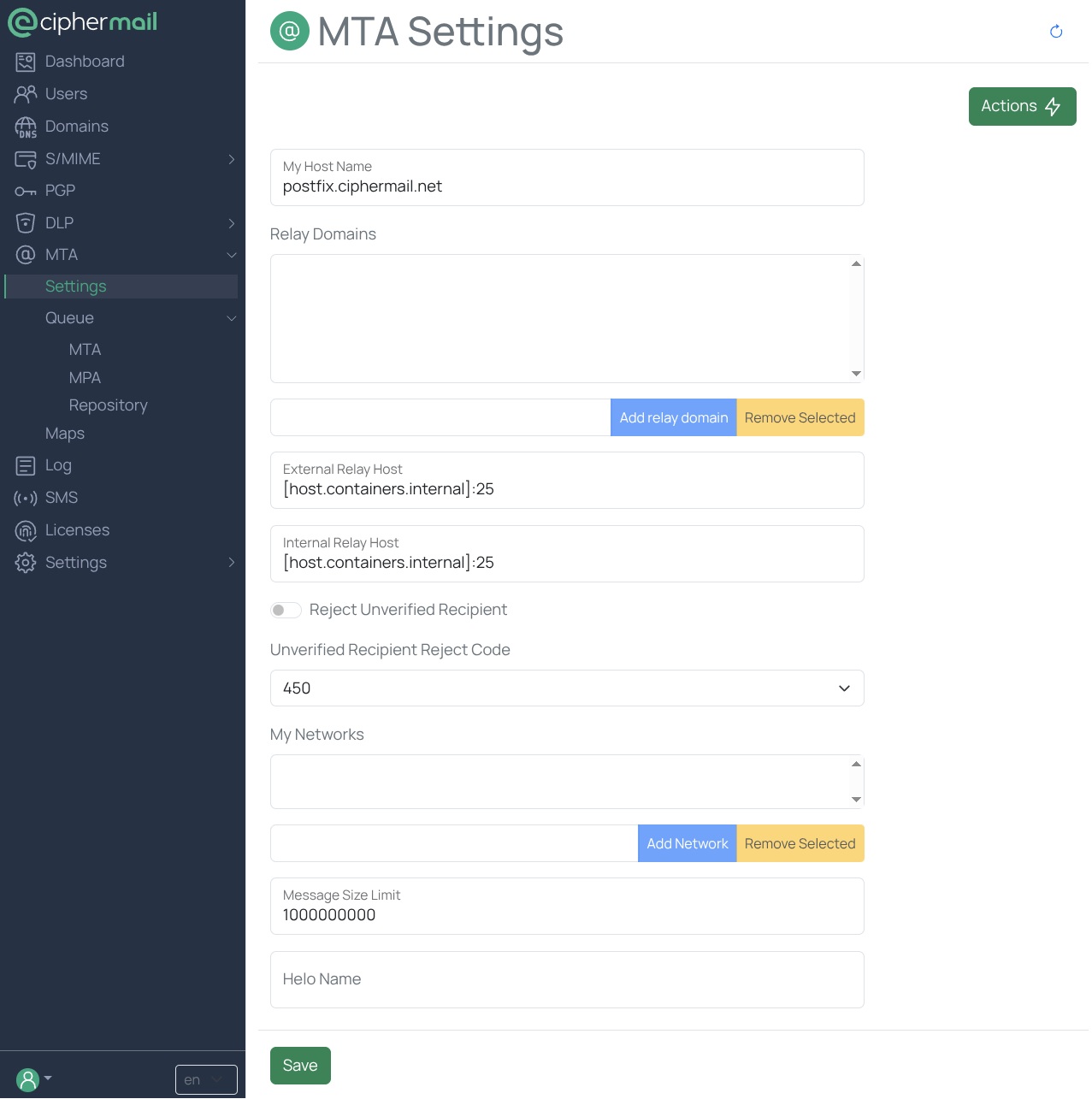Click the Users icon in sidebar
This screenshot has height=1099, width=1092.
[x=26, y=94]
